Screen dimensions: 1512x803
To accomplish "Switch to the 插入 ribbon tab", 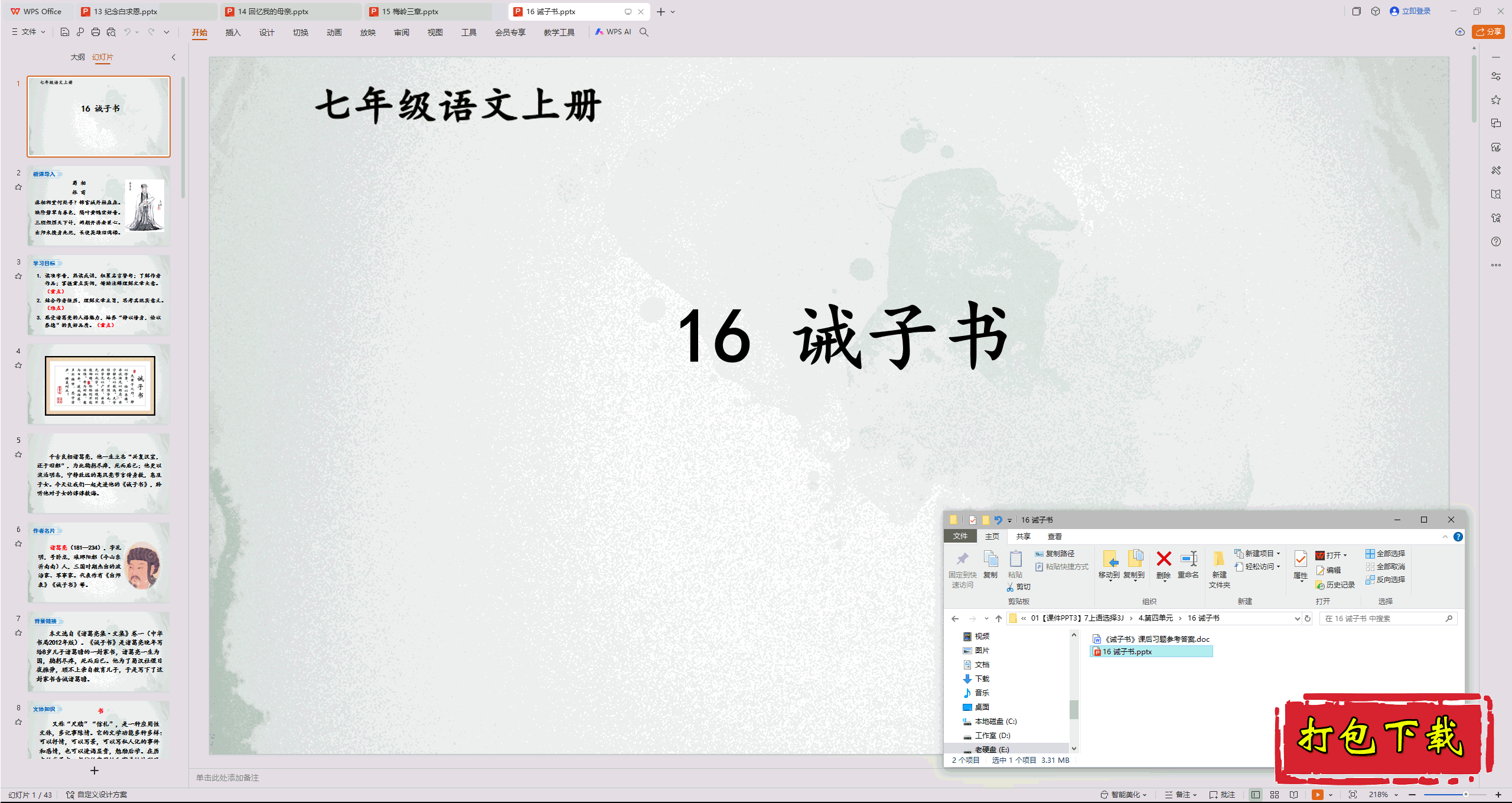I will 233,32.
